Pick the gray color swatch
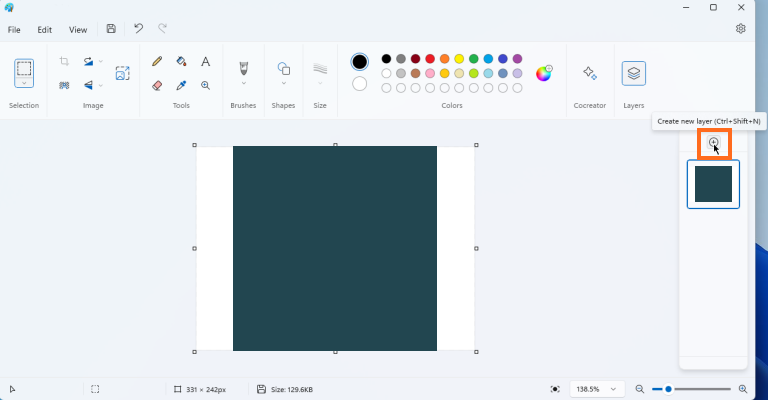The width and height of the screenshot is (768, 400). pos(401,59)
